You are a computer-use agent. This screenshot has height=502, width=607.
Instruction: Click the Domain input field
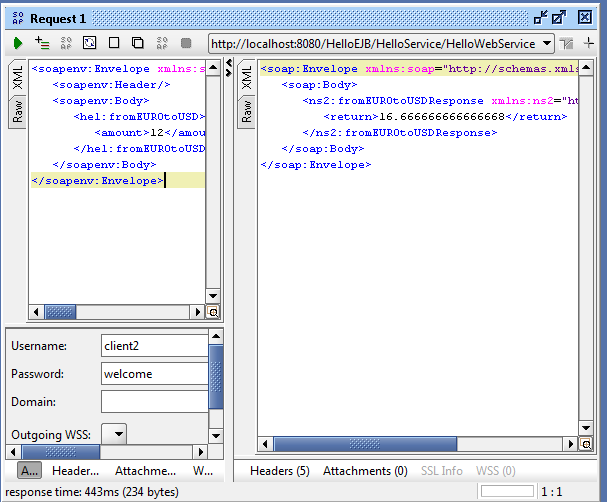[x=153, y=402]
